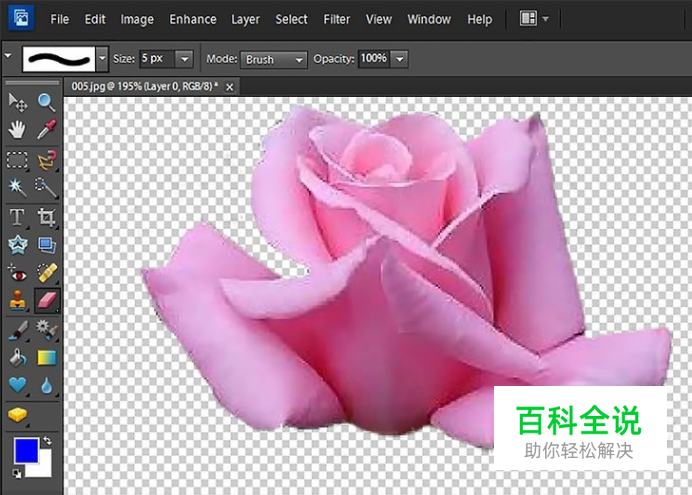Select the Magic Wand tool
Image resolution: width=692 pixels, height=495 pixels.
18,187
